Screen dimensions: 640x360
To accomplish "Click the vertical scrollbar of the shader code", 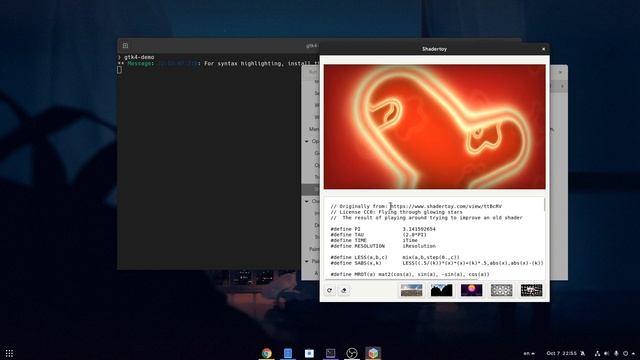I will pyautogui.click(x=544, y=205).
